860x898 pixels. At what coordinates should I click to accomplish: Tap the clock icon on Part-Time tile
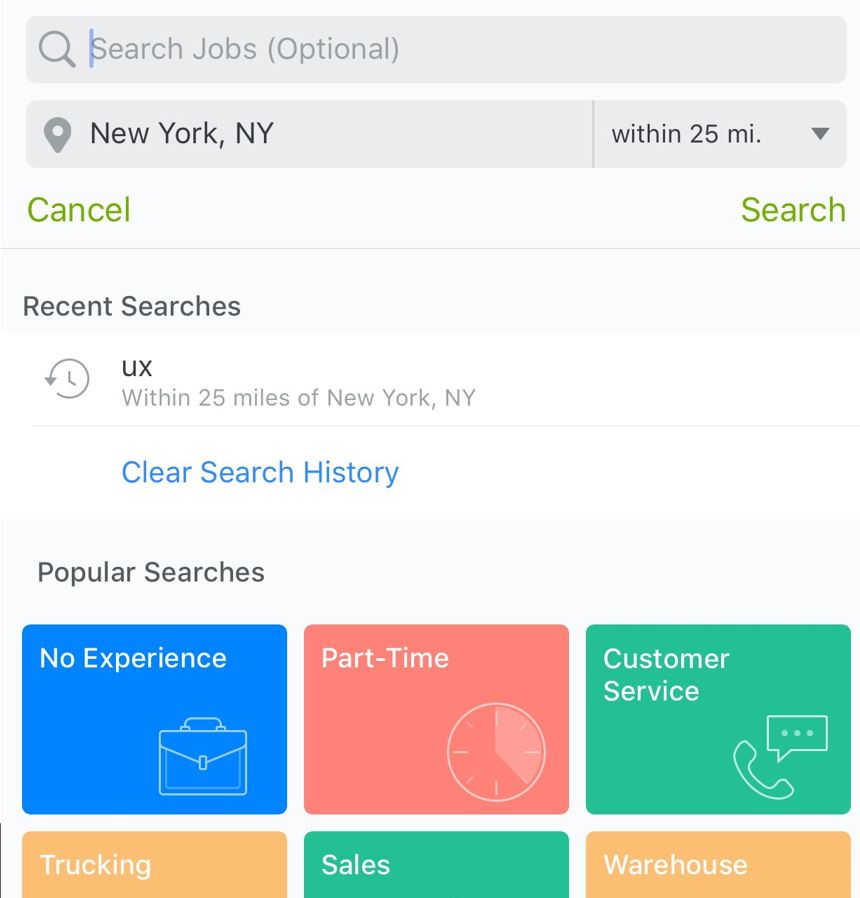click(x=495, y=750)
